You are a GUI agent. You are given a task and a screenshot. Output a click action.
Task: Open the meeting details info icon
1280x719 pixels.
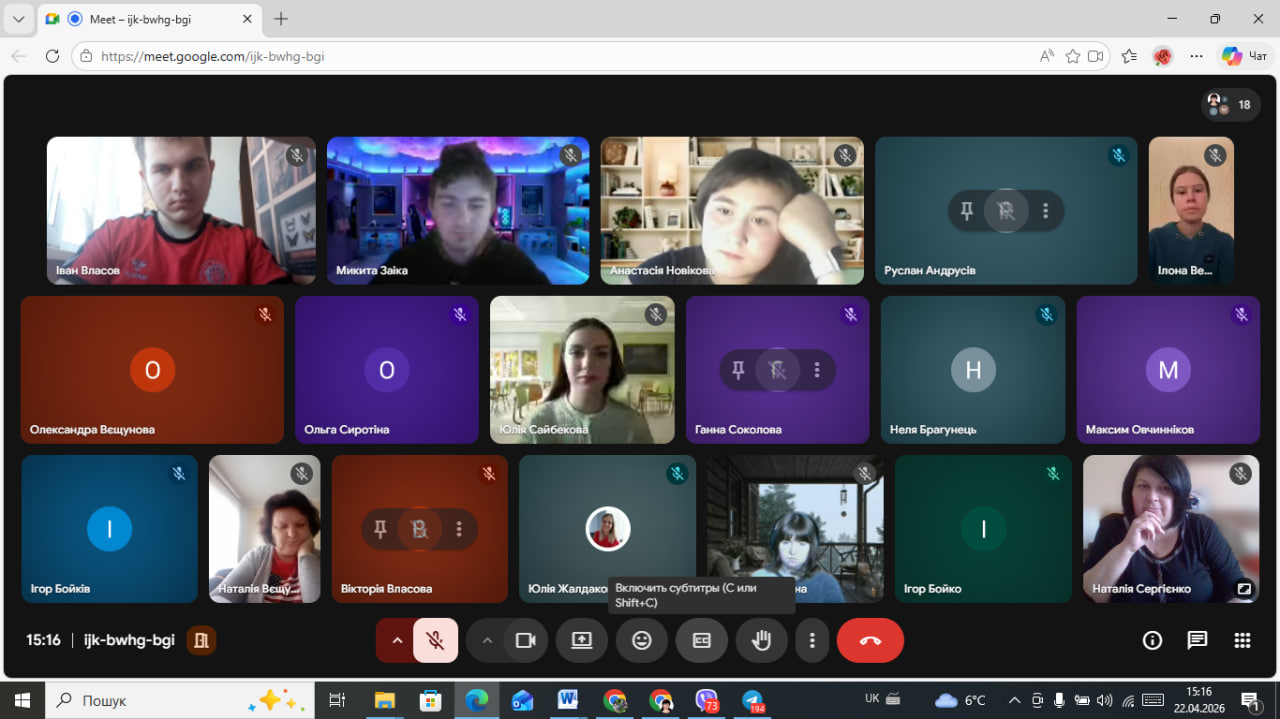pyautogui.click(x=1152, y=640)
